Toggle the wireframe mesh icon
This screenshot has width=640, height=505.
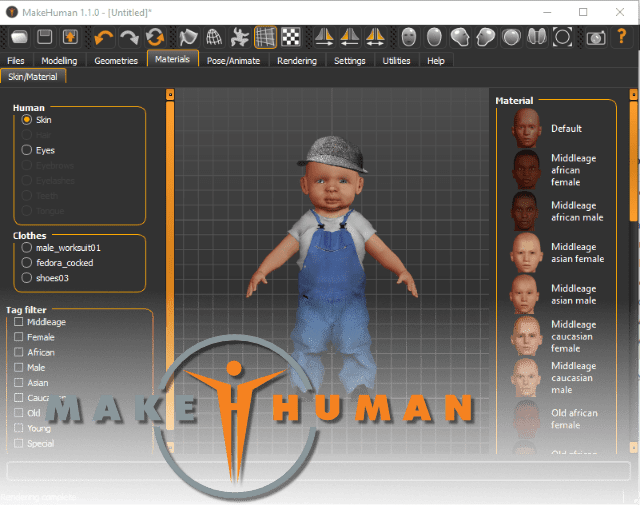[214, 38]
